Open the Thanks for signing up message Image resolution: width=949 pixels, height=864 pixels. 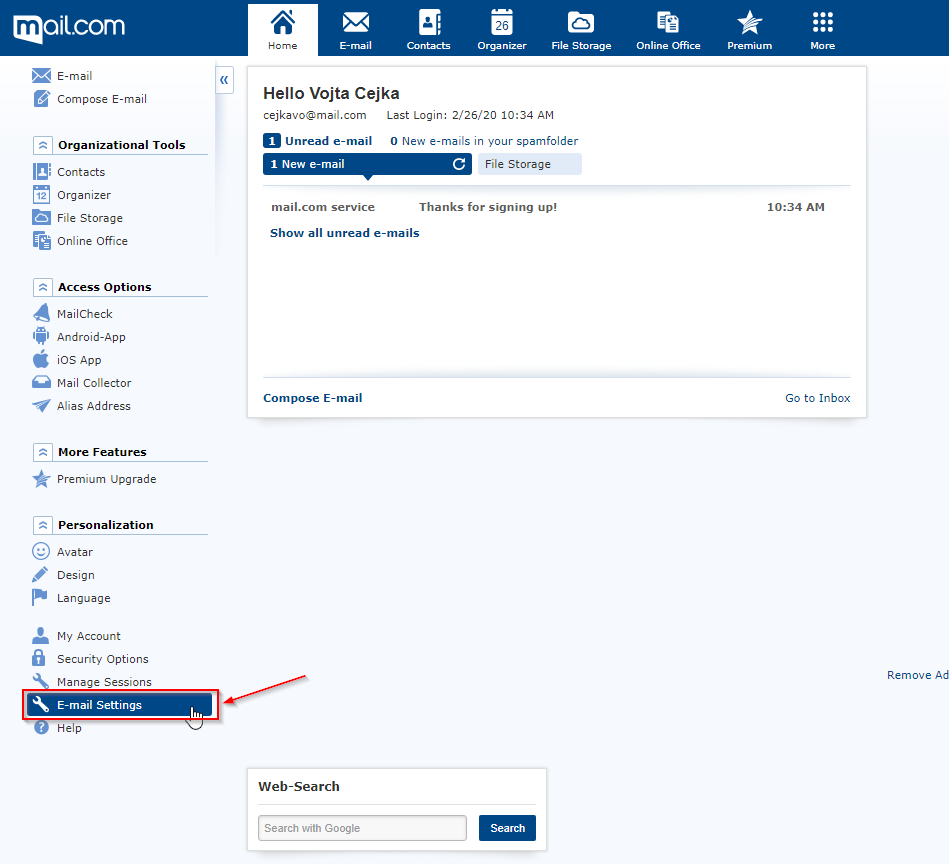(x=488, y=207)
